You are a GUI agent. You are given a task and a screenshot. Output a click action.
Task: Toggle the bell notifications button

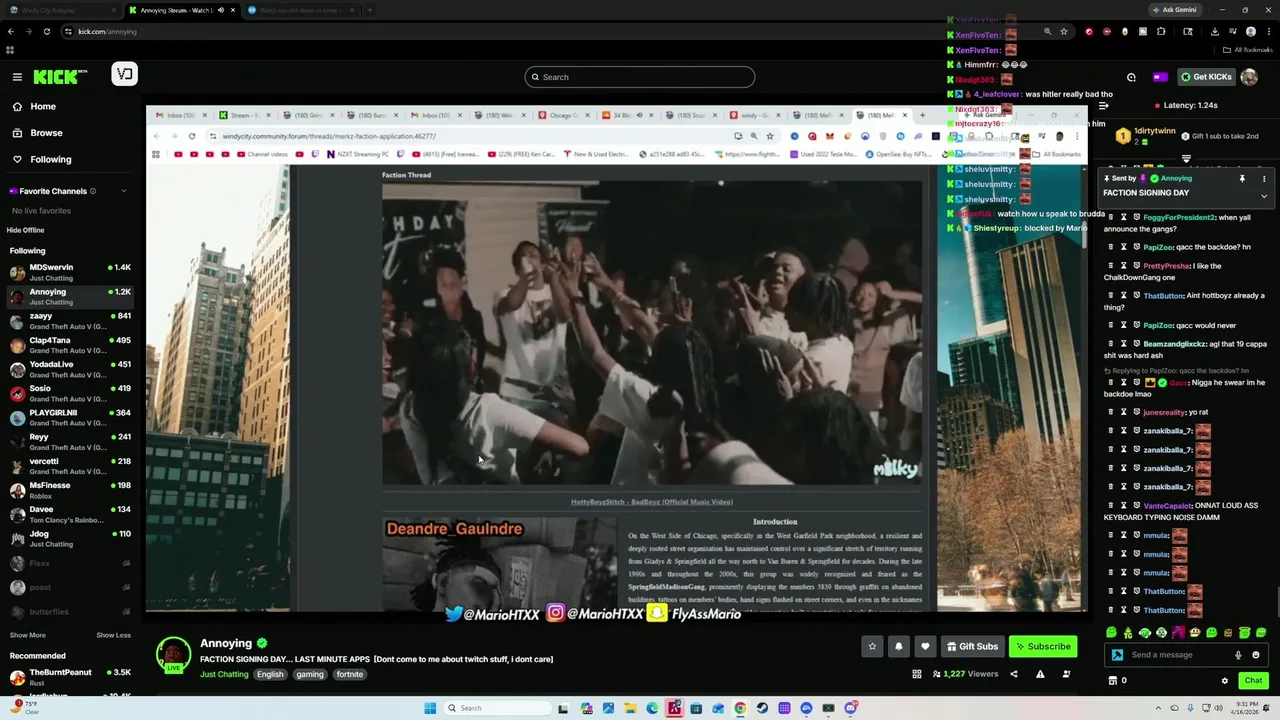pos(898,646)
